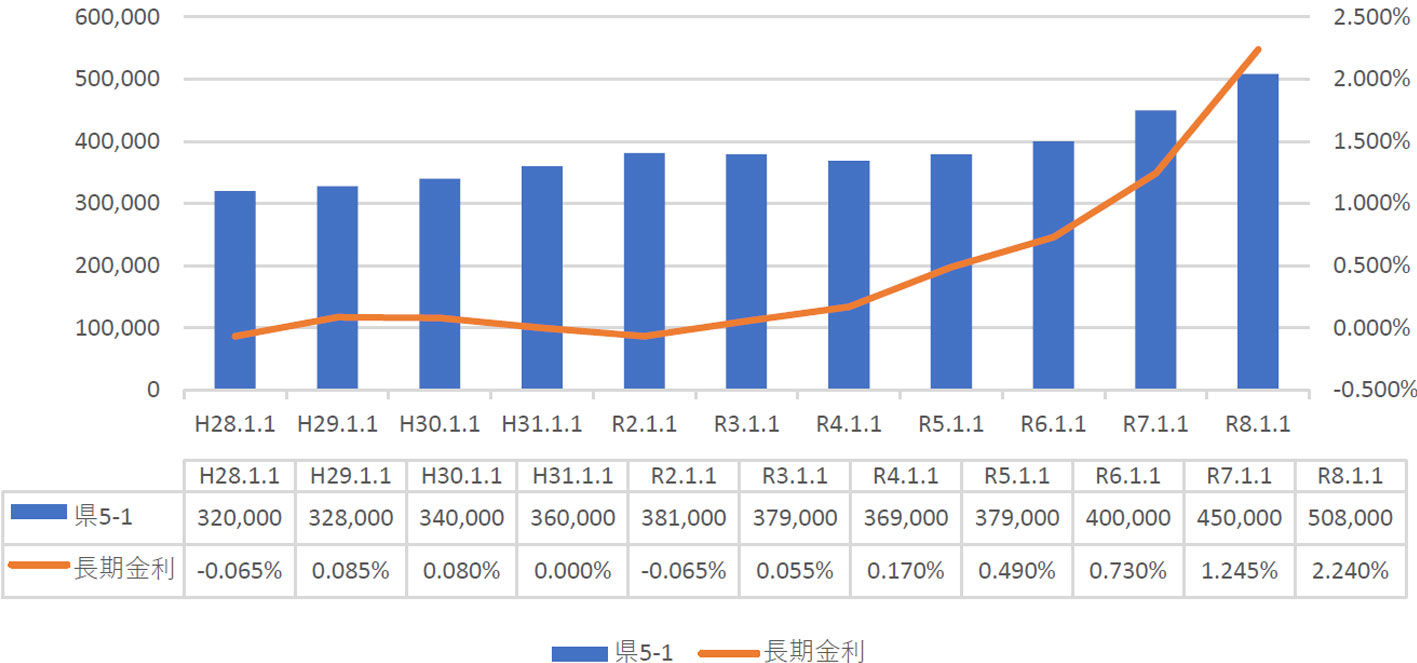Click the blue bar above H28.1.1
This screenshot has height=663, width=1417.
[x=234, y=290]
